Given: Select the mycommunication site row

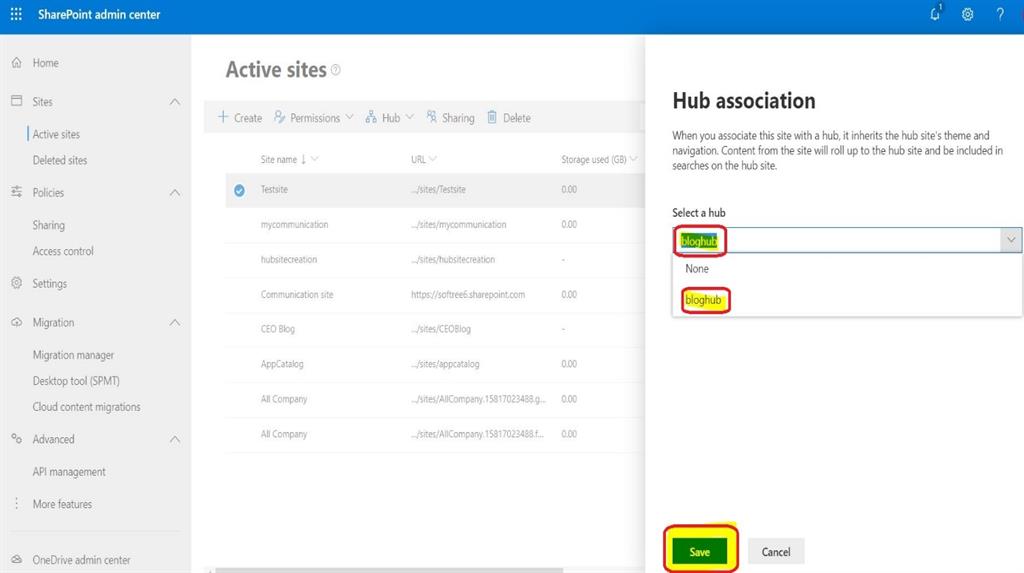Looking at the screenshot, I should point(435,225).
